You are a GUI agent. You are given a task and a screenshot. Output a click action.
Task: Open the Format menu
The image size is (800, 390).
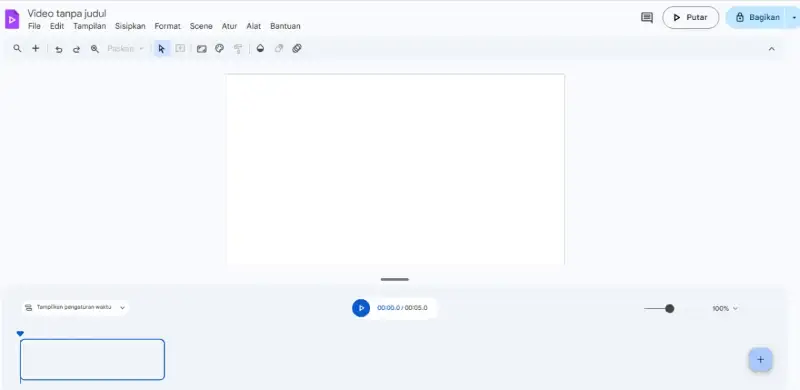coord(167,26)
